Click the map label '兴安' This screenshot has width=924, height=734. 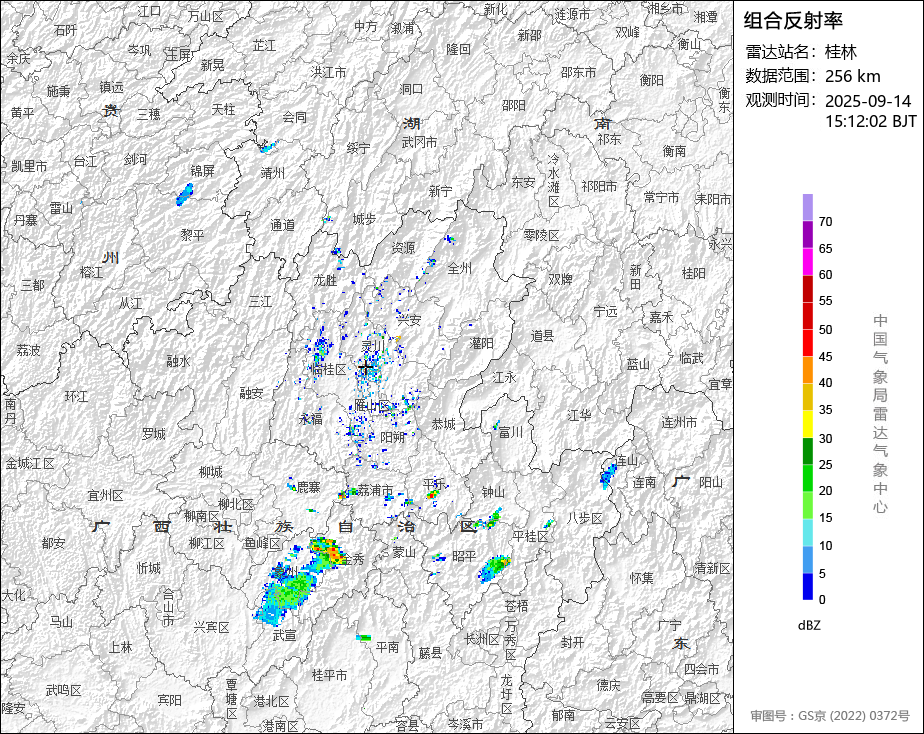point(409,320)
